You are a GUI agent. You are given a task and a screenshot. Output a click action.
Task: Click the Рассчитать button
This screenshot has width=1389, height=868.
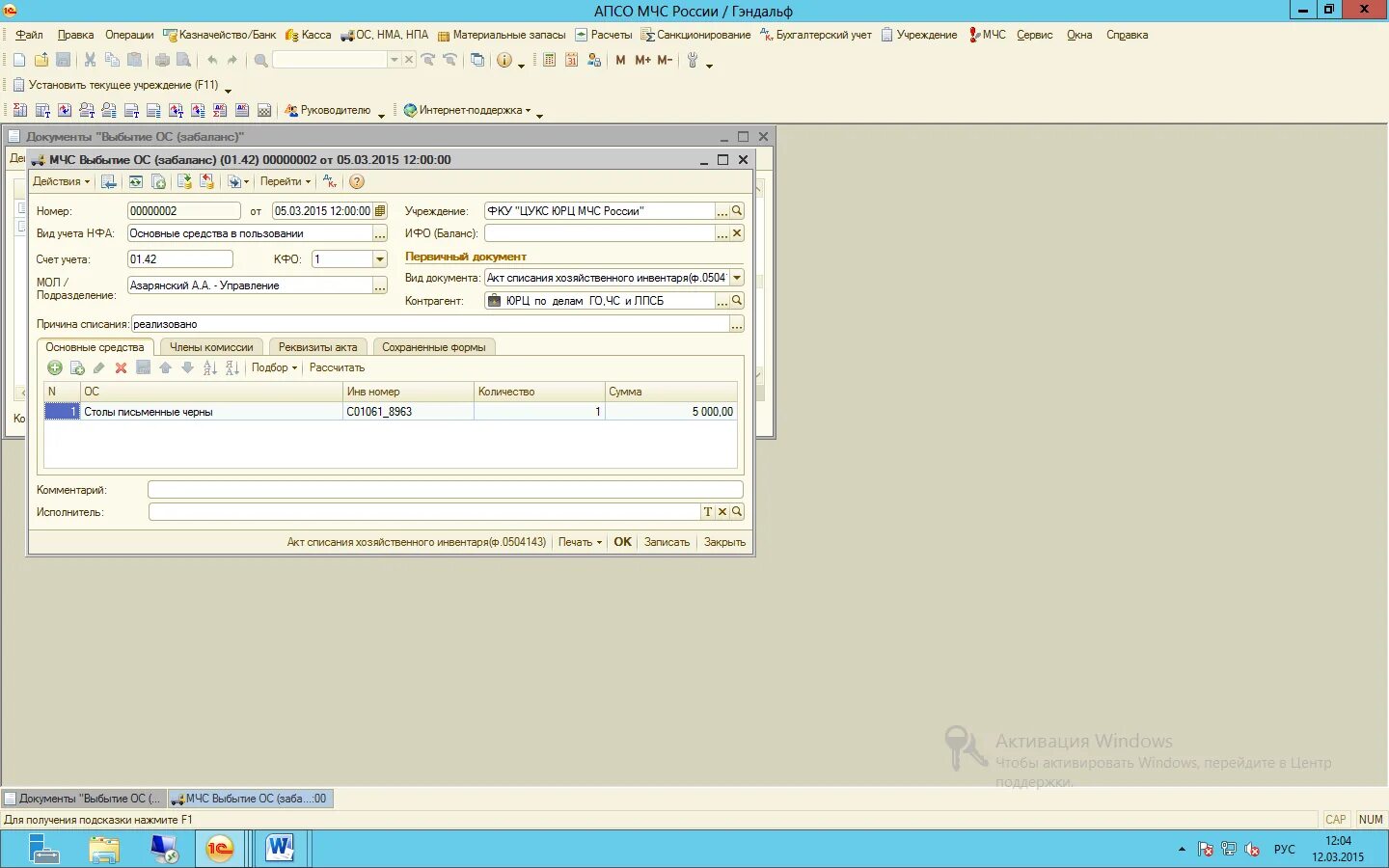[x=337, y=367]
